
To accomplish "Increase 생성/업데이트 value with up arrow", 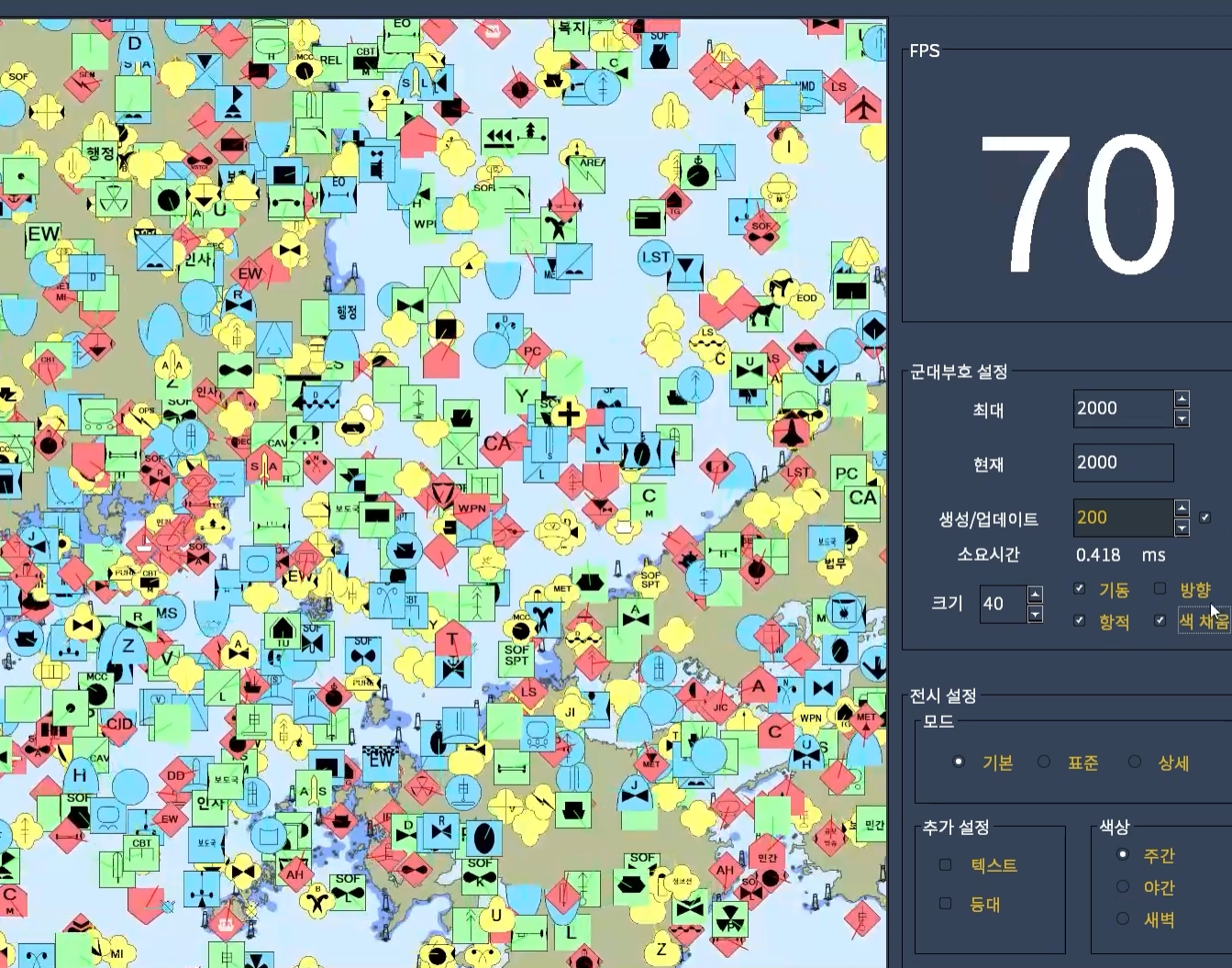I will [x=1182, y=508].
